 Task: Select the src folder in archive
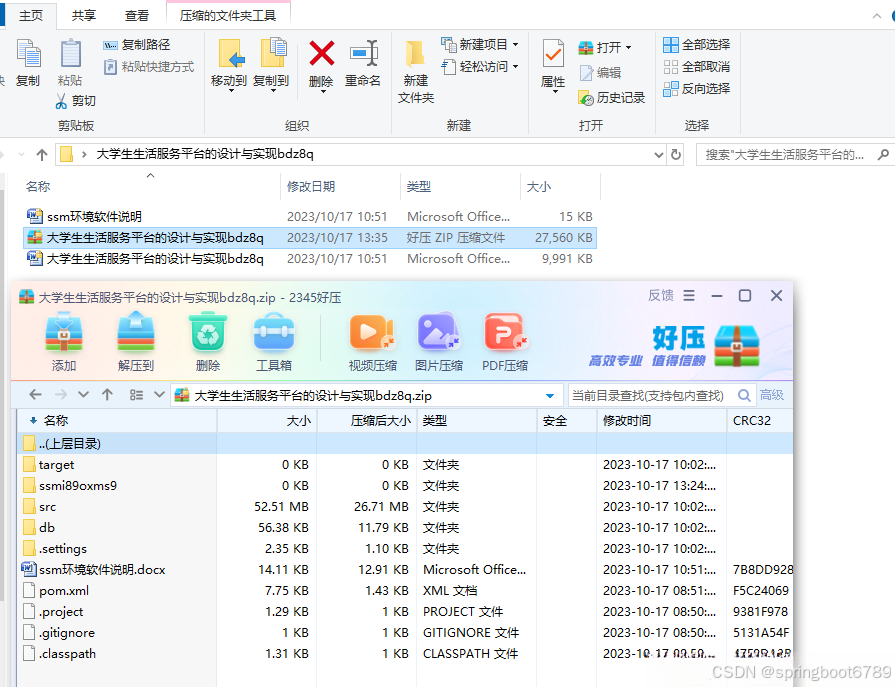tap(405, 507)
